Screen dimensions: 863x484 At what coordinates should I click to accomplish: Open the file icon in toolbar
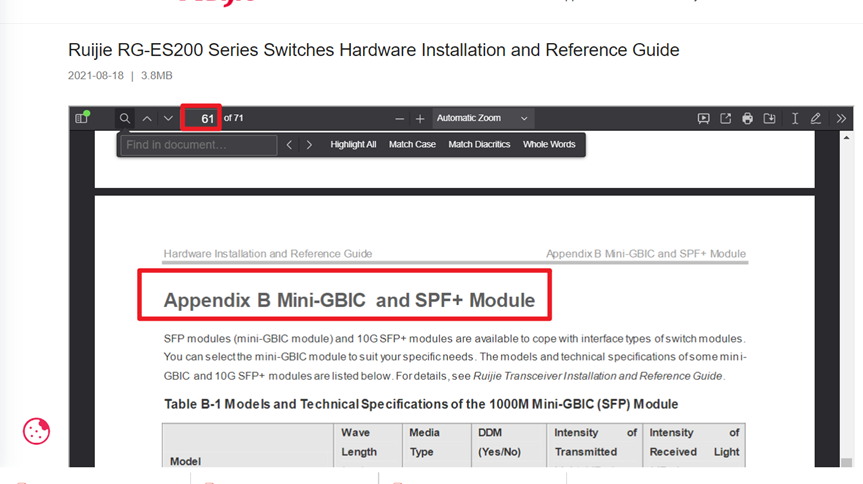(725, 118)
